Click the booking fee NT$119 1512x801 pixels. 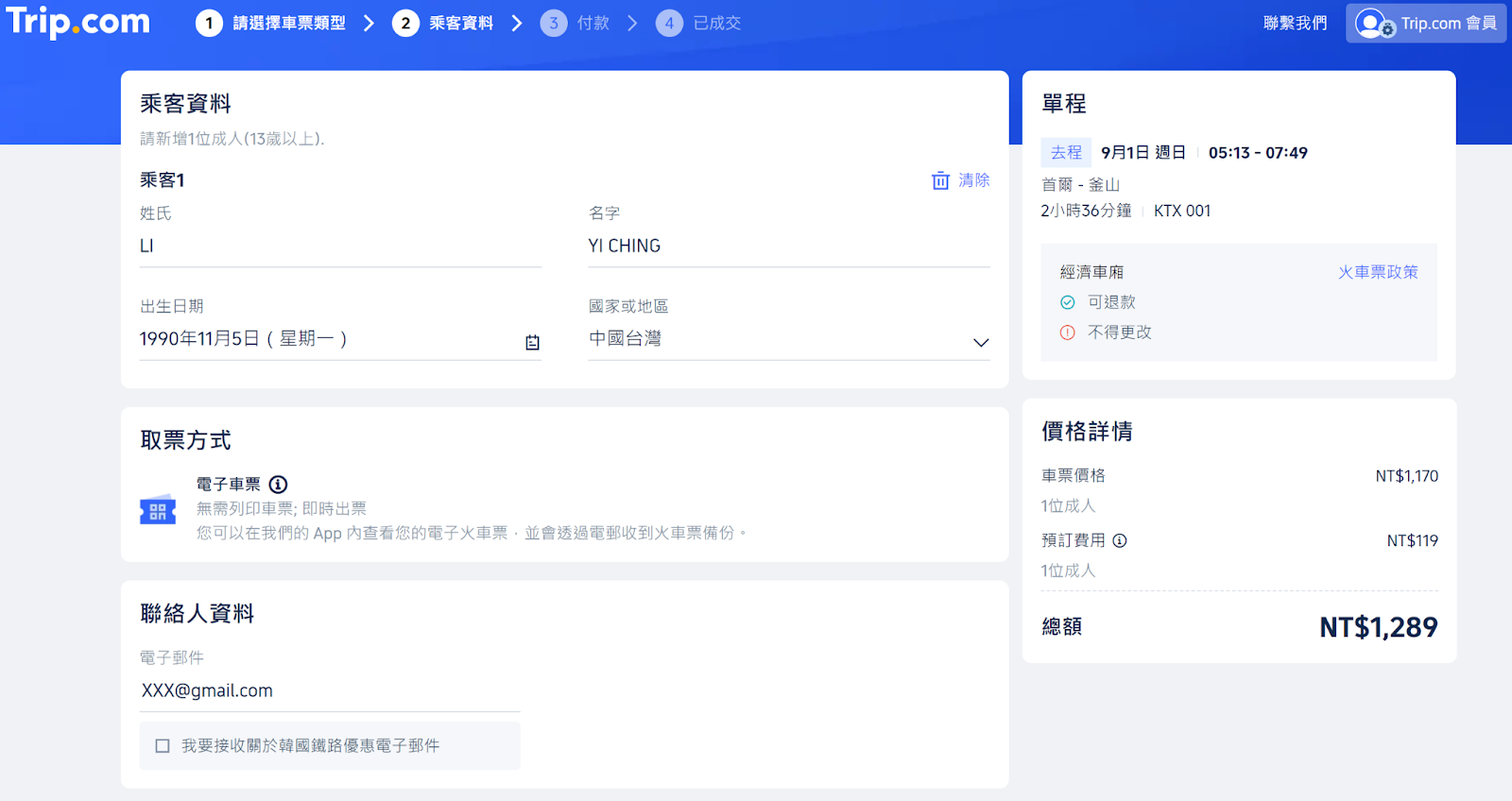1413,540
